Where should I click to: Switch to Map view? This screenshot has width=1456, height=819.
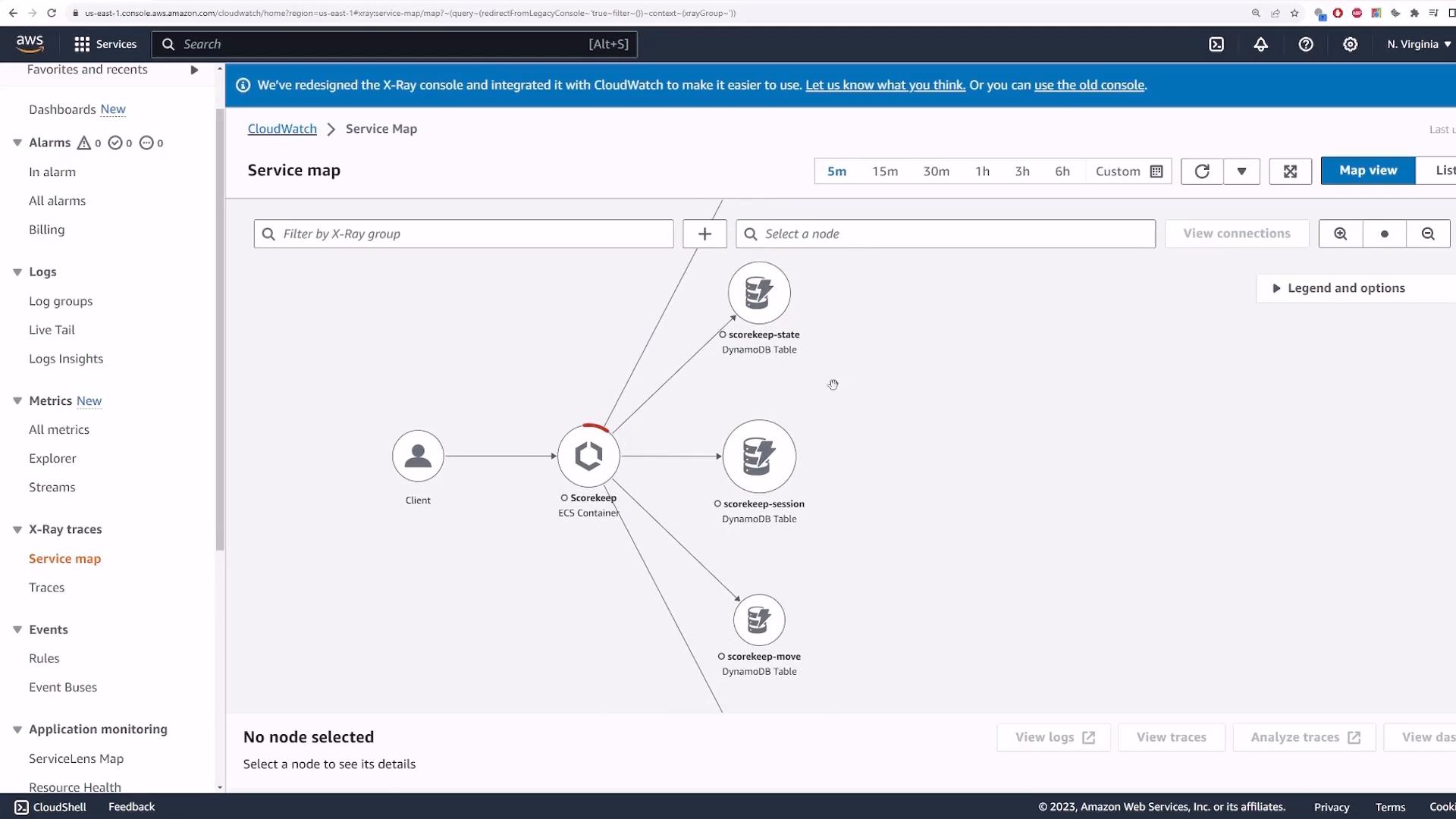[x=1368, y=171]
